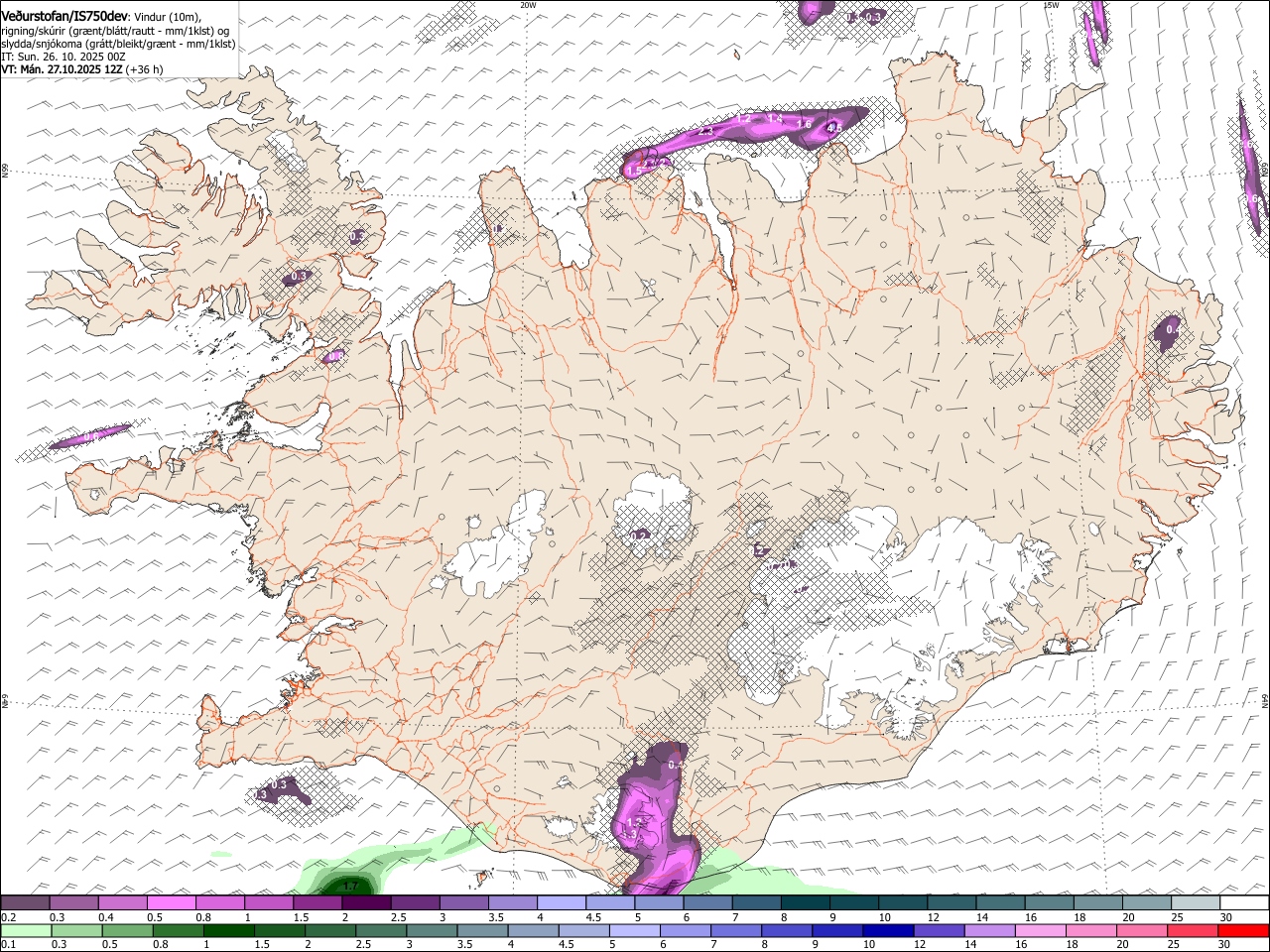Pick the snow legend swatch labeled 14
1270x952 pixels.
(x=1000, y=903)
